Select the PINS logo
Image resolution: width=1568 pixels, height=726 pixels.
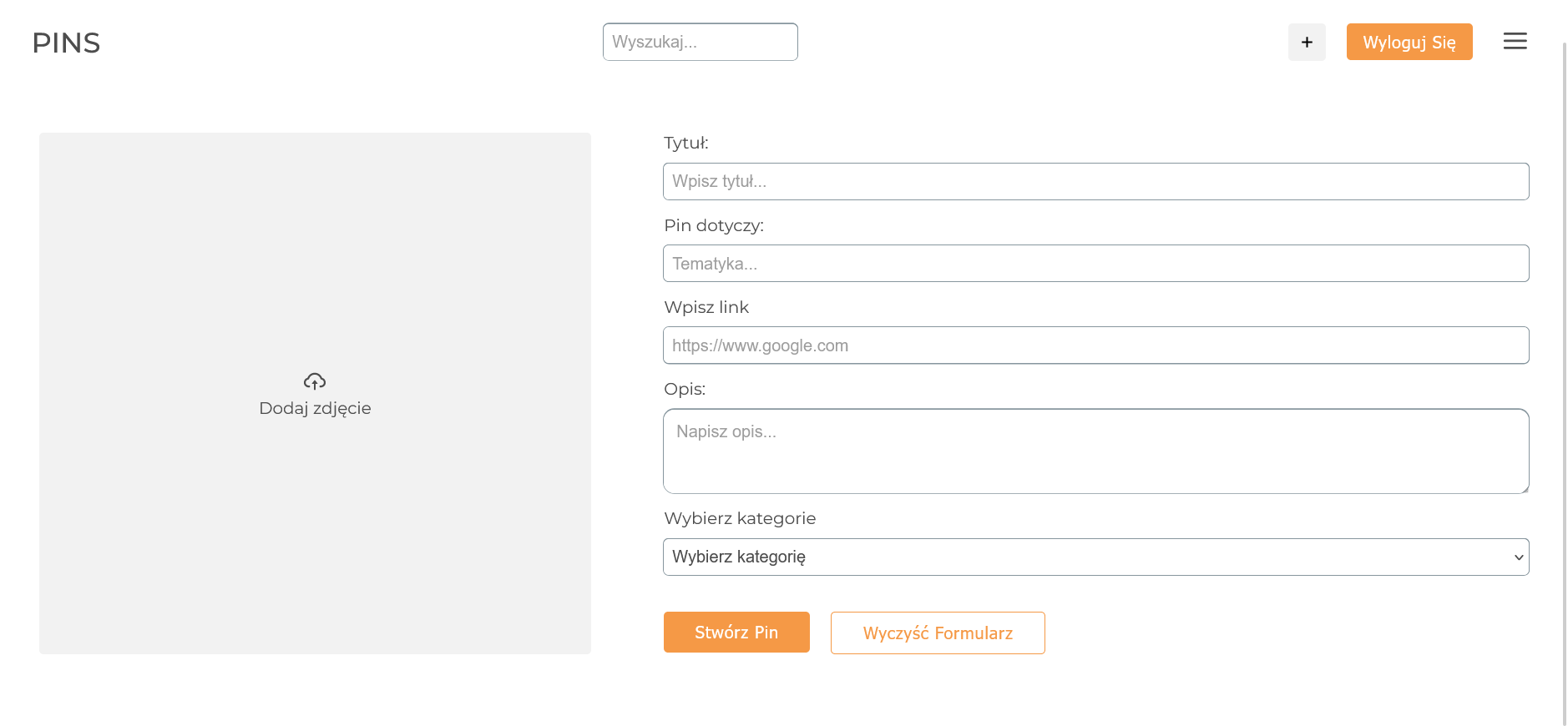point(66,43)
